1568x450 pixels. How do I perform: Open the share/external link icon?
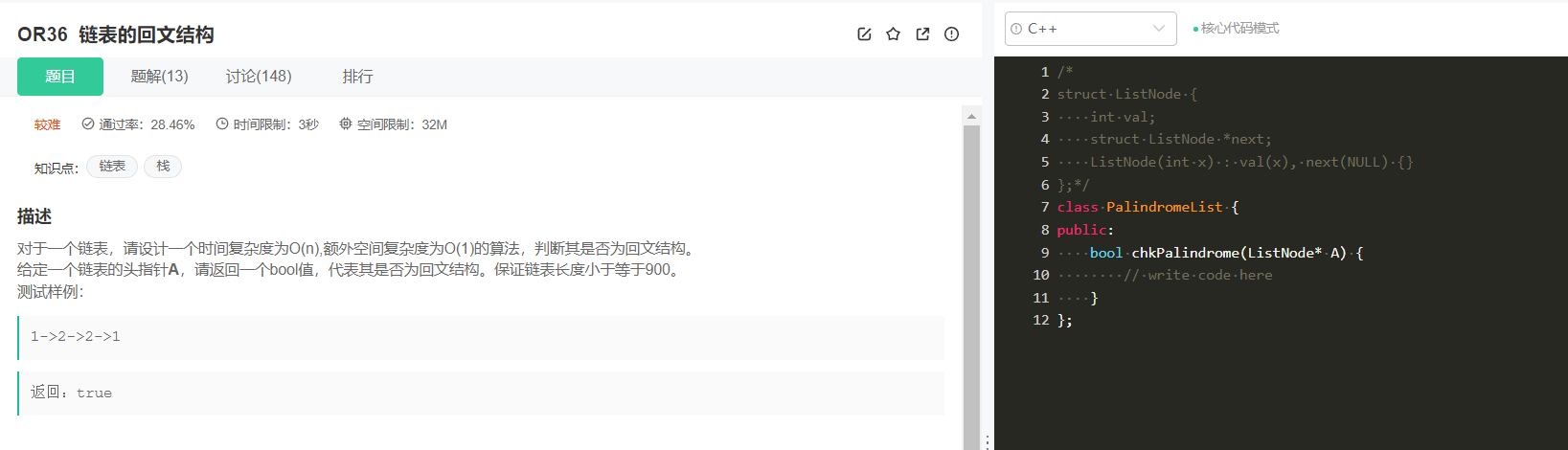[x=922, y=34]
